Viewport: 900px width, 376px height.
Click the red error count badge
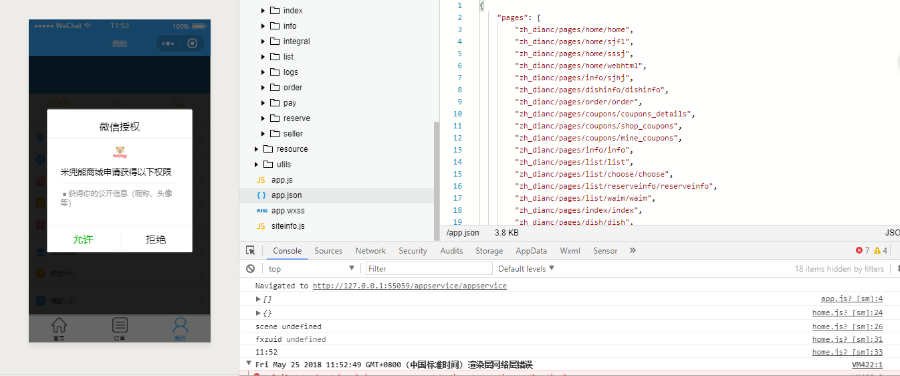pos(863,251)
